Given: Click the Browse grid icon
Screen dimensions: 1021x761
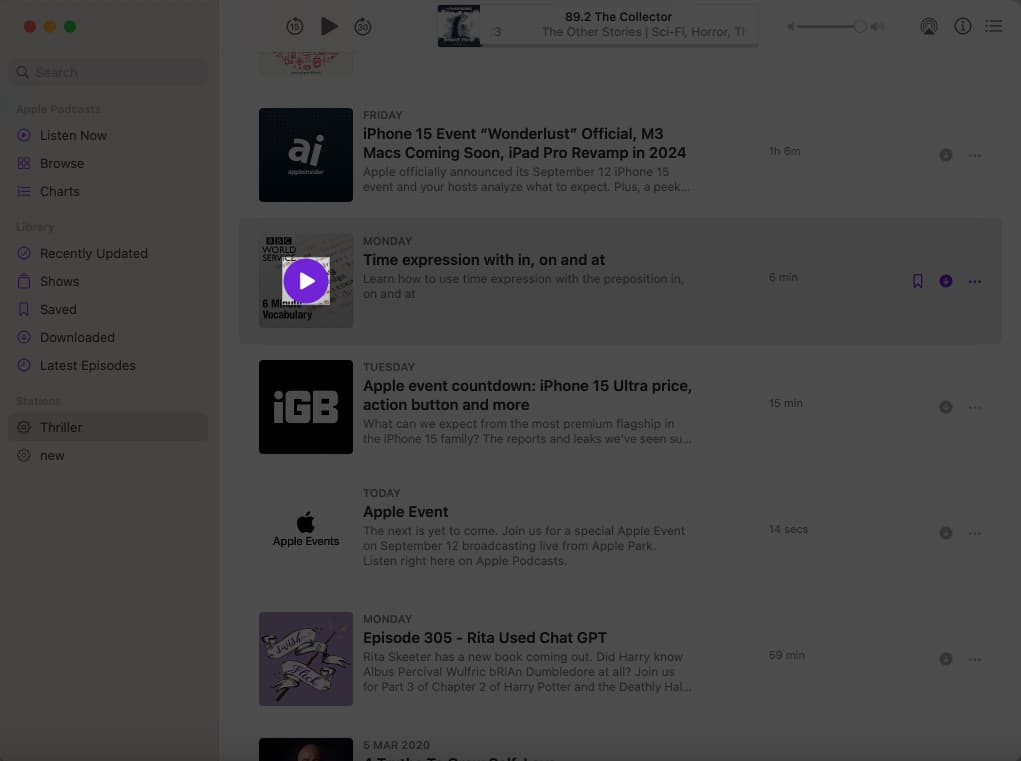Looking at the screenshot, I should pyautogui.click(x=24, y=163).
